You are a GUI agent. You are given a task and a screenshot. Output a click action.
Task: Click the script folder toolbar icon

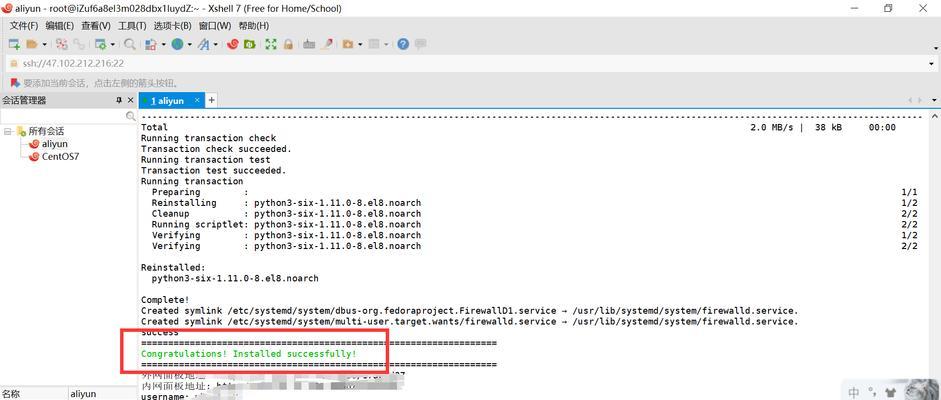[x=348, y=44]
